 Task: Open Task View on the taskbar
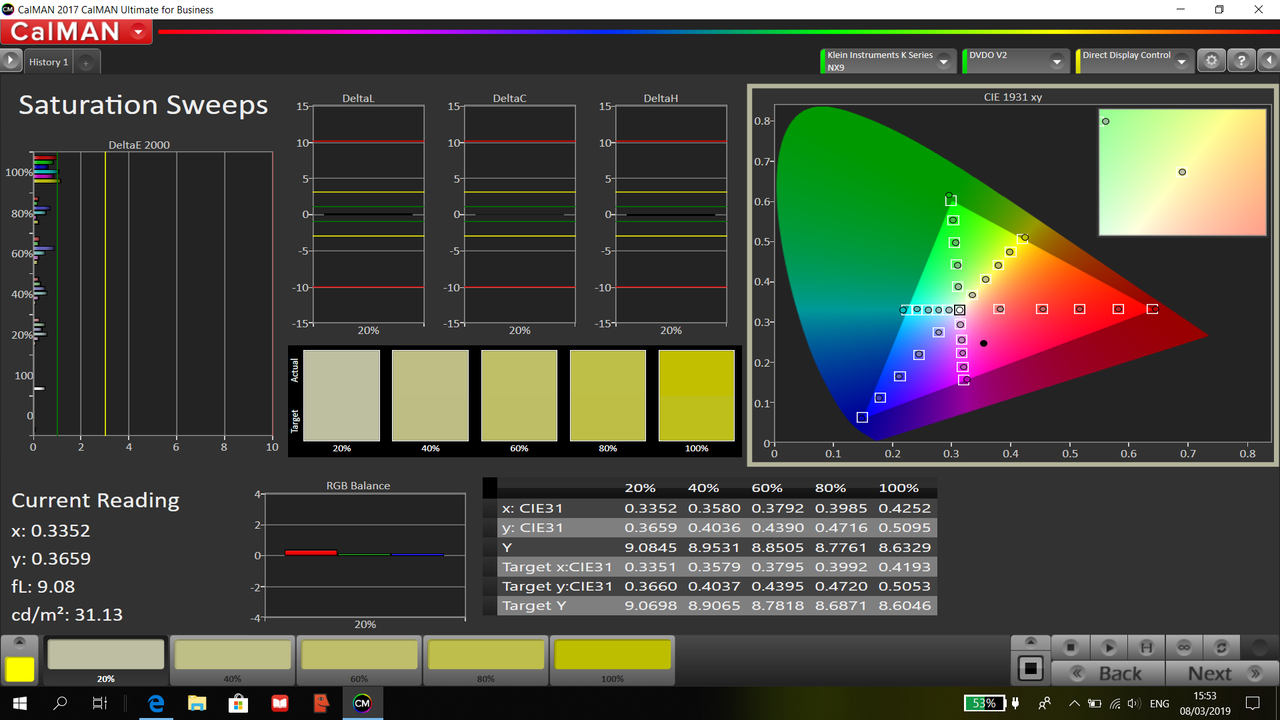coord(99,703)
